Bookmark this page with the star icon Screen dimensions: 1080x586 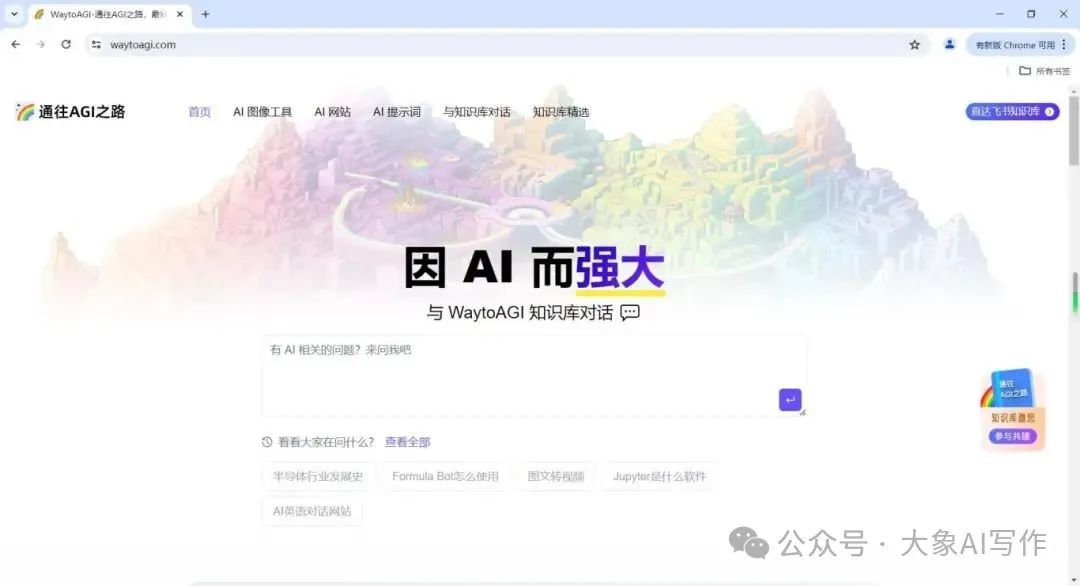915,45
